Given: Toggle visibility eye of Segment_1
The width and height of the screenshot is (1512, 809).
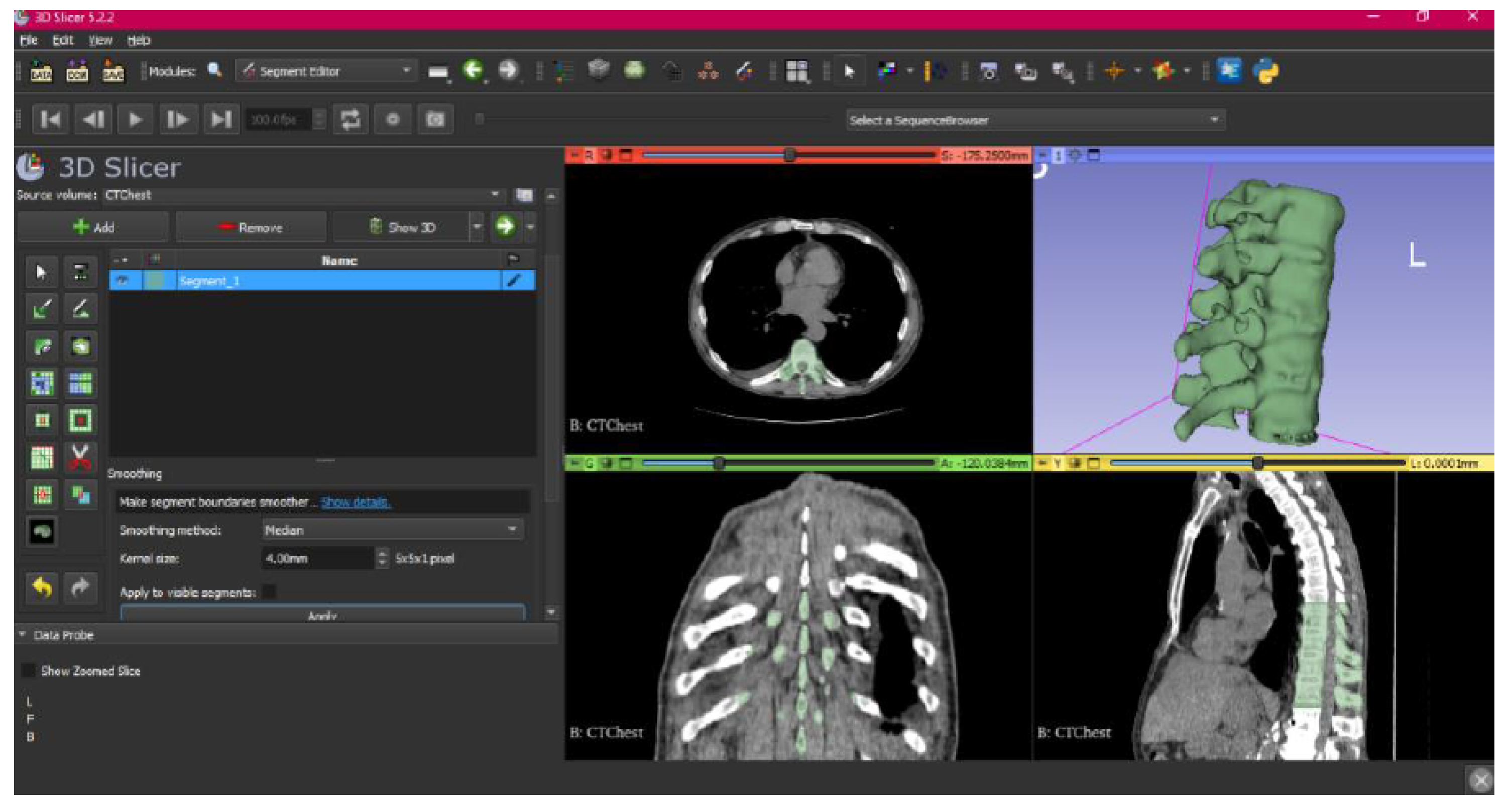Looking at the screenshot, I should click(x=123, y=281).
